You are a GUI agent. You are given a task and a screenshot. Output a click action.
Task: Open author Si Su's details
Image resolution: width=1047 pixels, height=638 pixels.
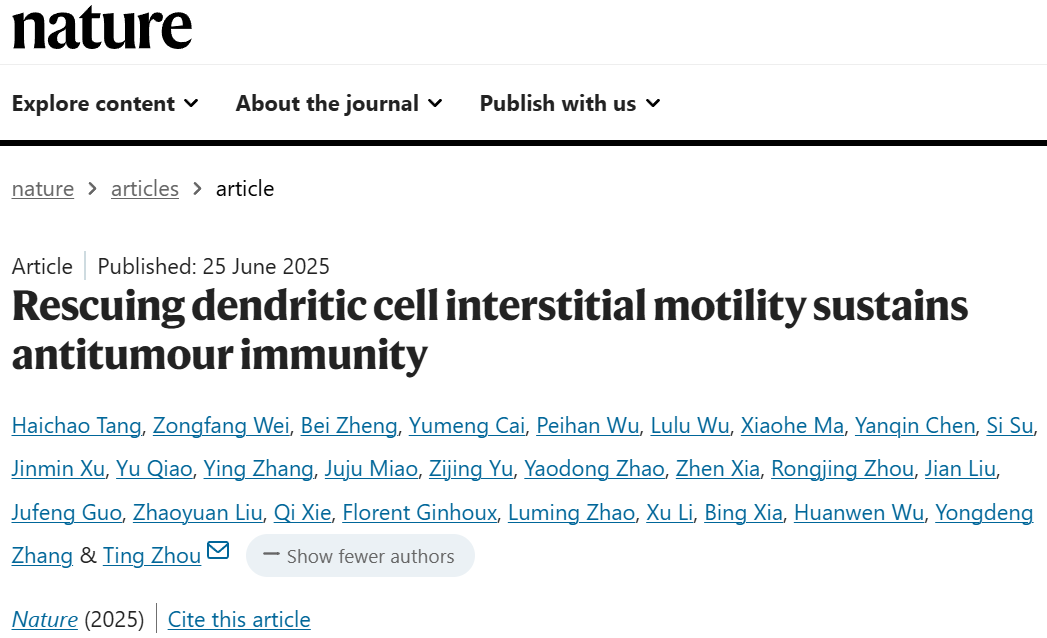(1009, 426)
